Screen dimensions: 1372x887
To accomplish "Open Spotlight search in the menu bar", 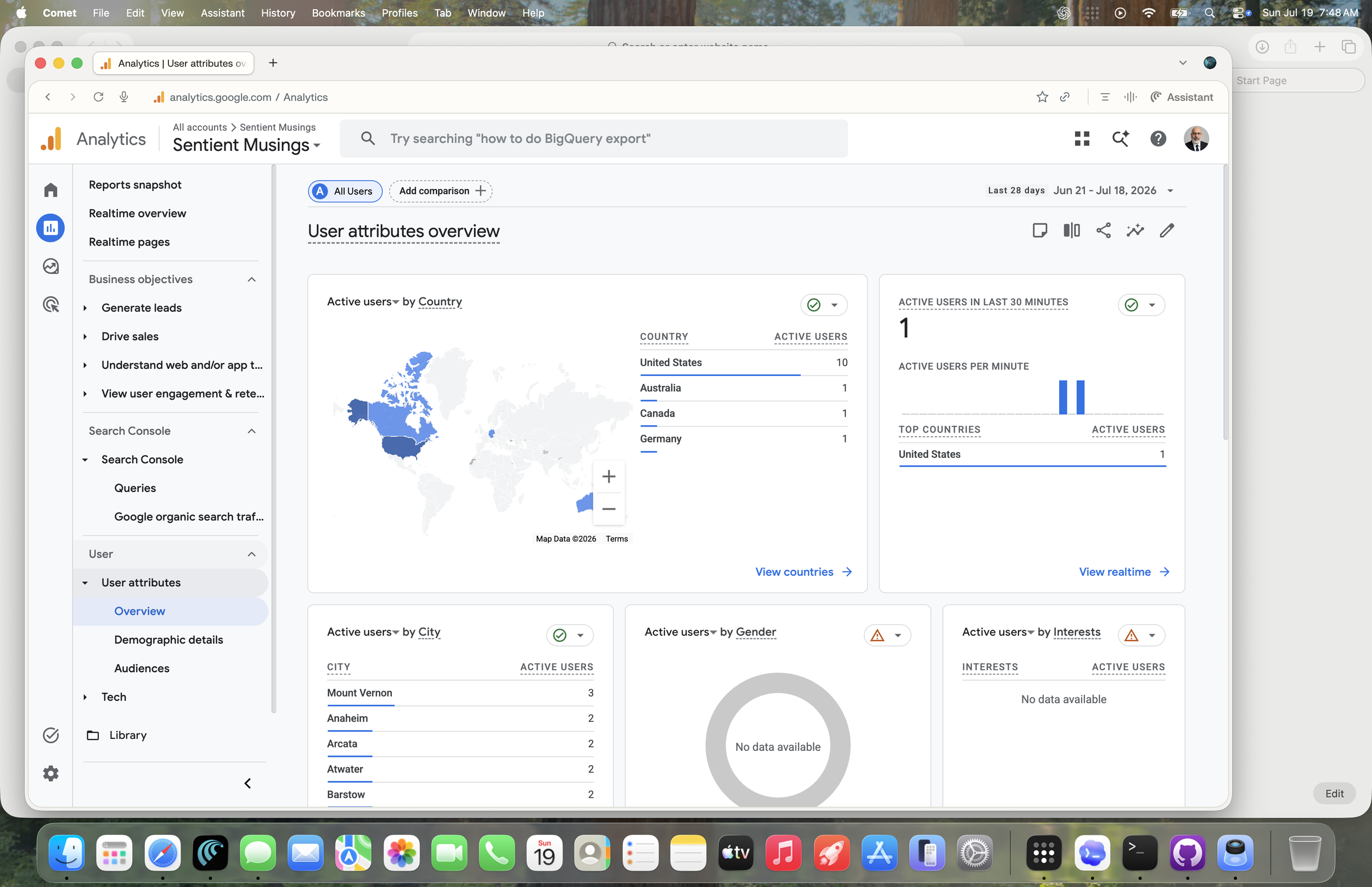I will 1209,13.
